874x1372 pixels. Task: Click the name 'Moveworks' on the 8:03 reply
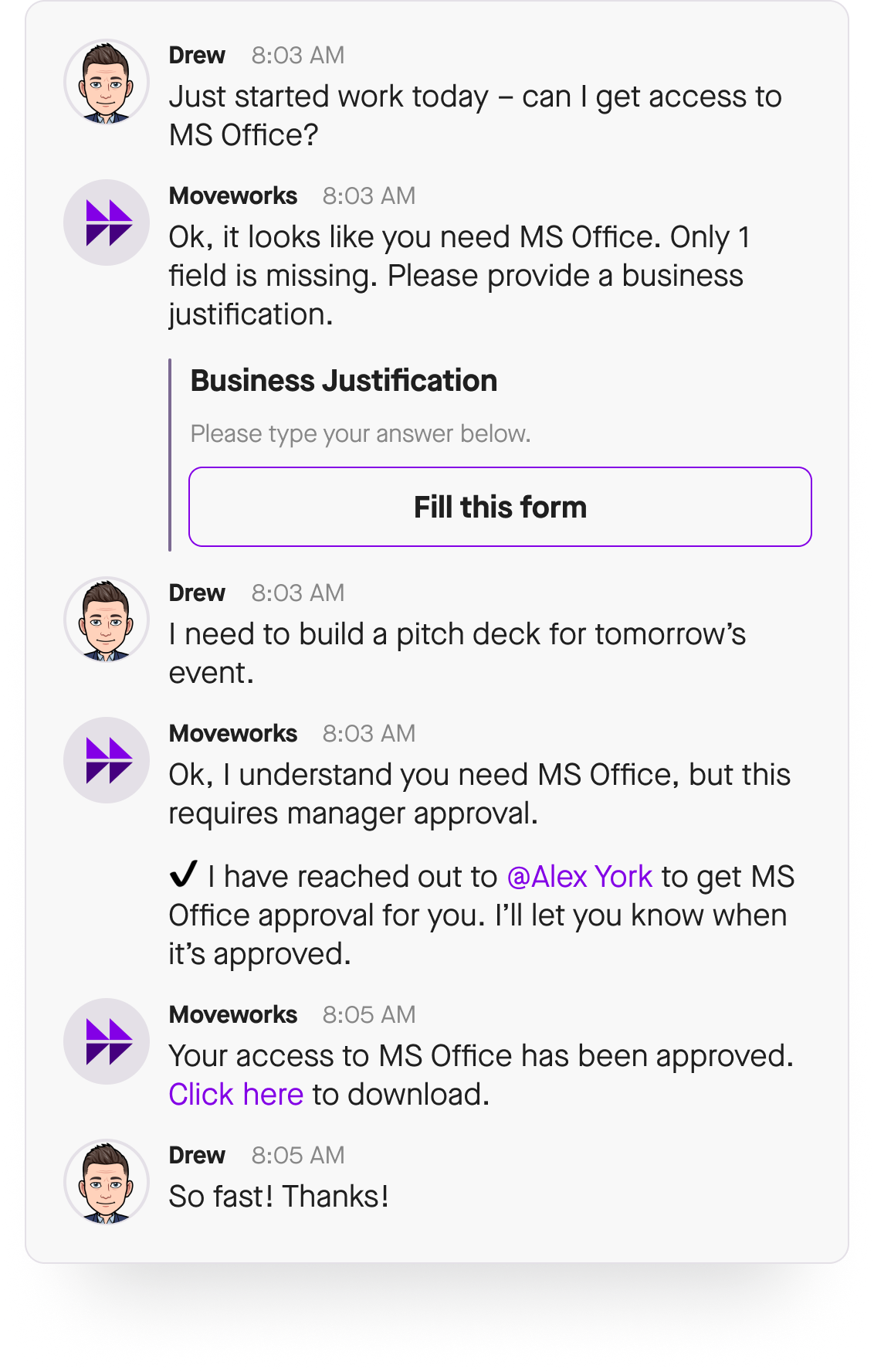coord(233,195)
